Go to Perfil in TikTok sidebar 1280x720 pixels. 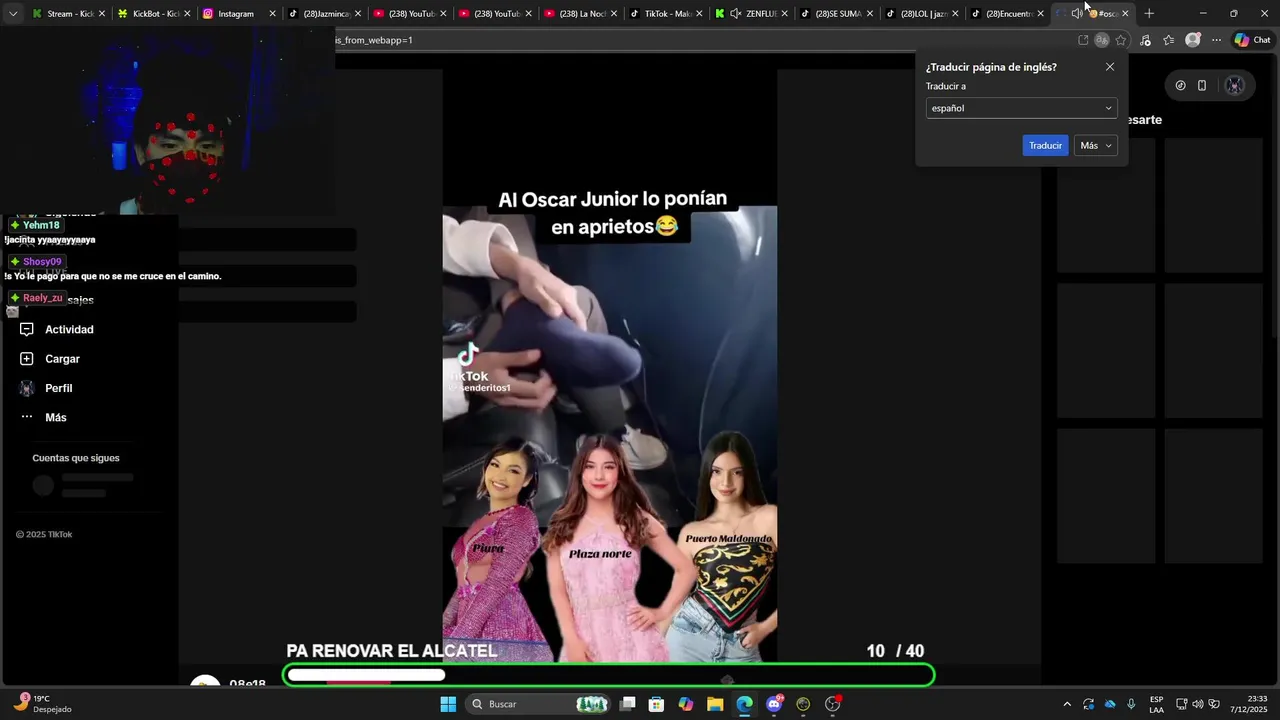click(x=58, y=388)
